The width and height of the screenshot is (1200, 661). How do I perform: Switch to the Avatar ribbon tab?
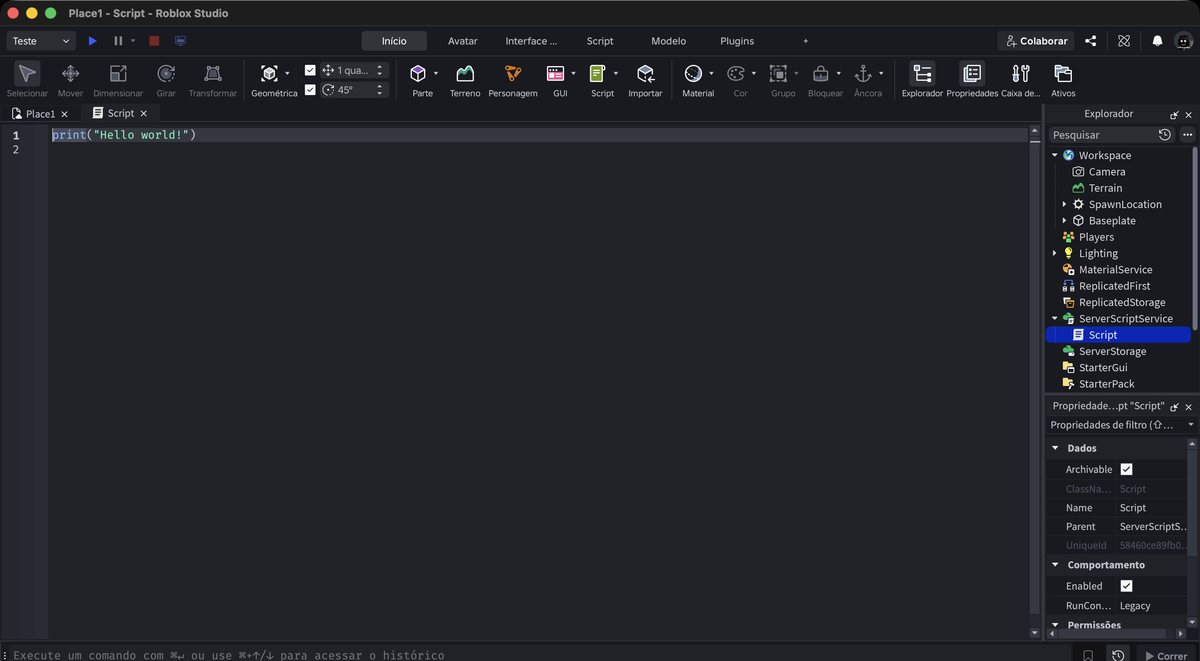coord(462,41)
